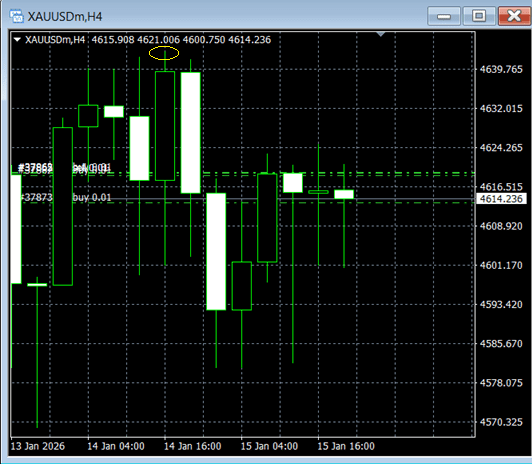Select the 4593.420 price scale label
The height and width of the screenshot is (465, 532).
point(501,305)
